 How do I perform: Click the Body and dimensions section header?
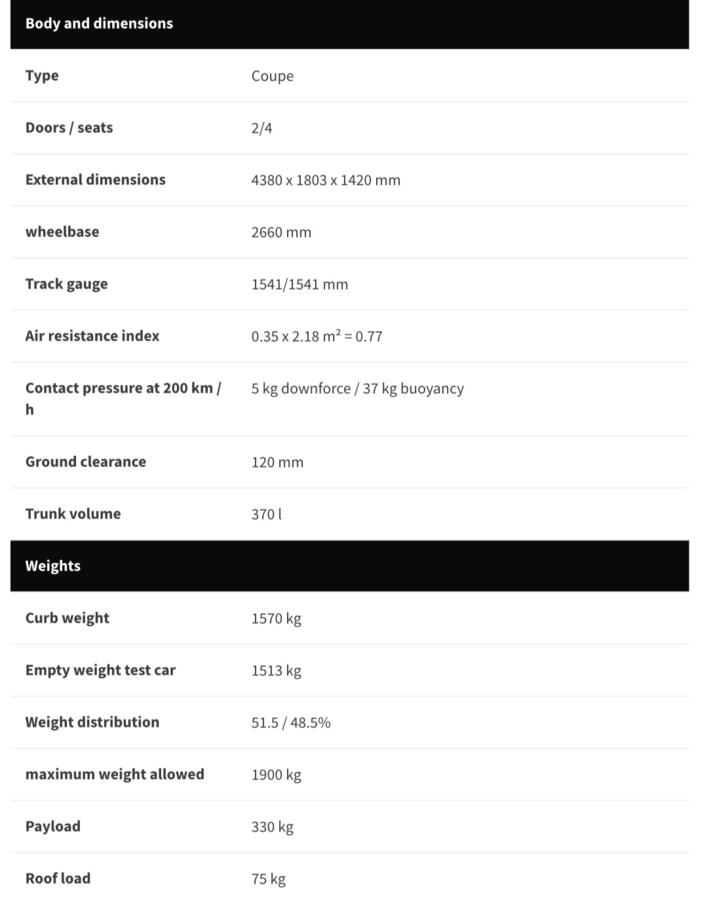pos(99,23)
